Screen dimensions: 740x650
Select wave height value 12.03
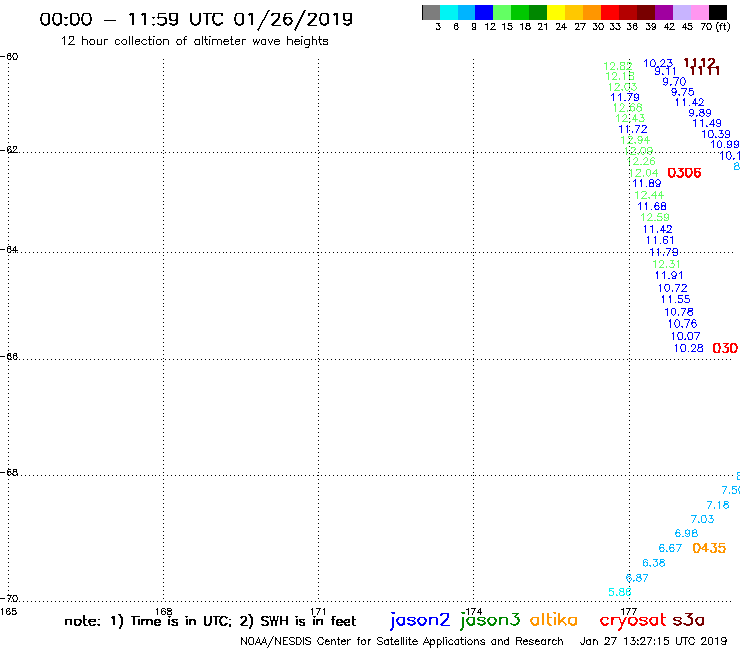click(x=622, y=87)
